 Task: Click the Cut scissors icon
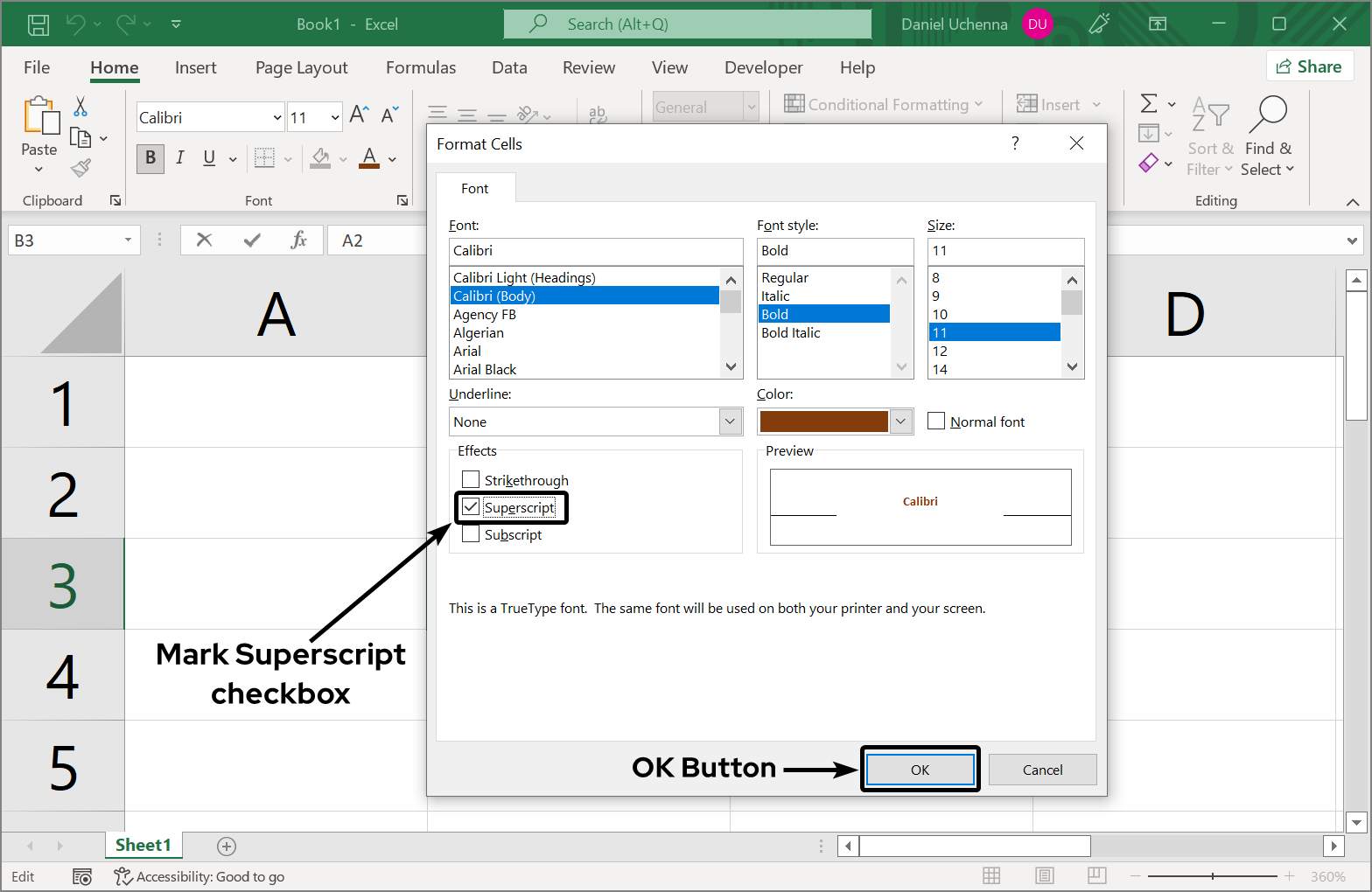tap(80, 107)
